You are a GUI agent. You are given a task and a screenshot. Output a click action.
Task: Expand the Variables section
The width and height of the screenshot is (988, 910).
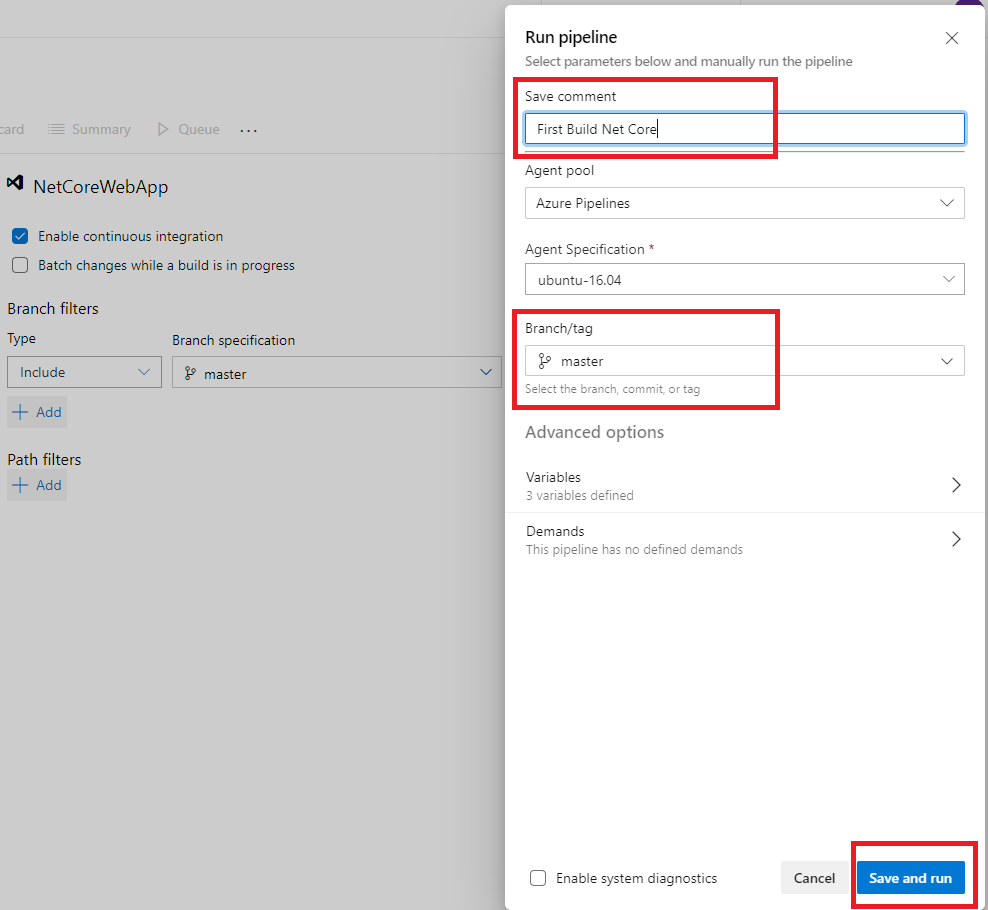coord(744,485)
